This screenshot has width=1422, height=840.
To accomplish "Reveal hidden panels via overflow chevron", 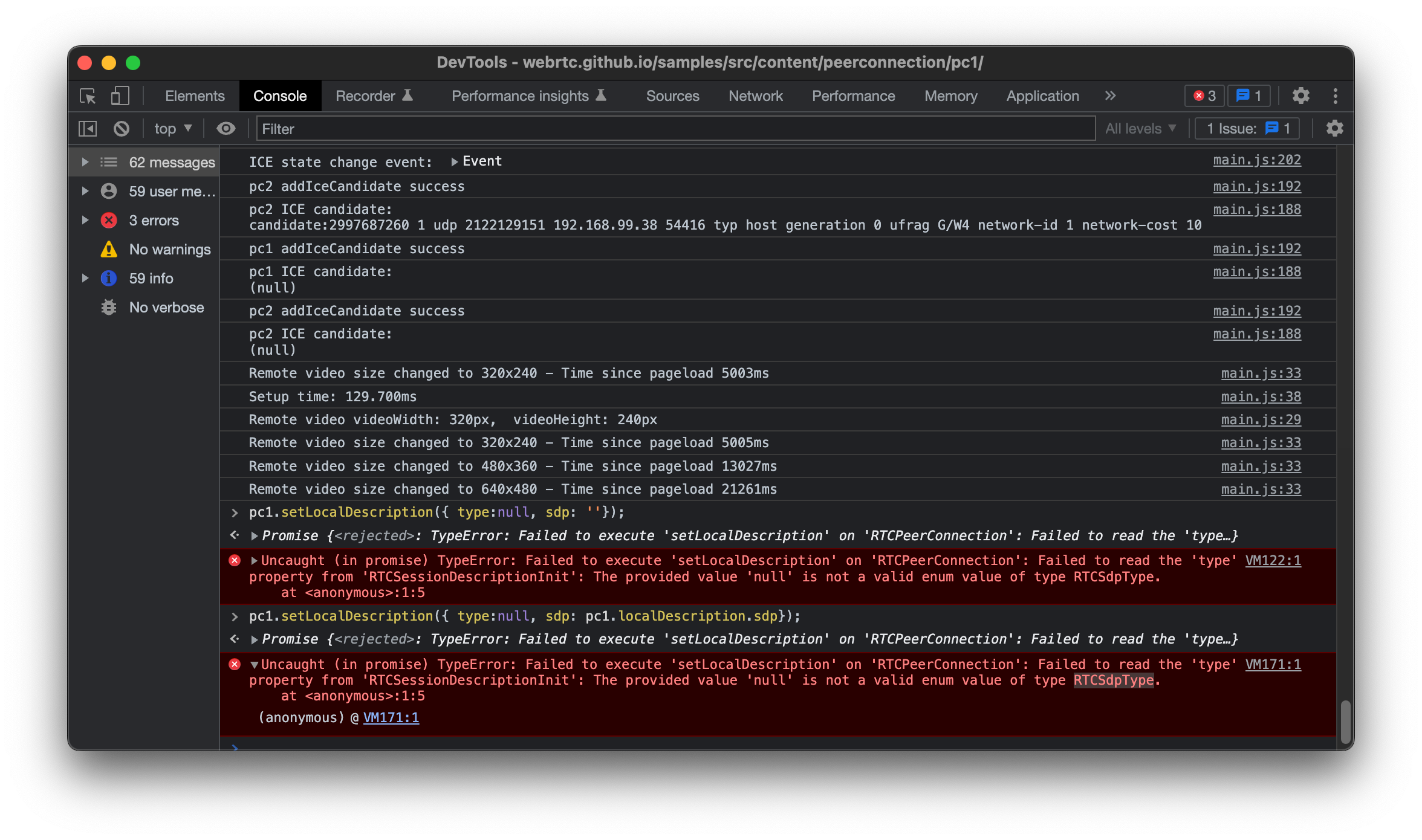I will click(x=1110, y=95).
